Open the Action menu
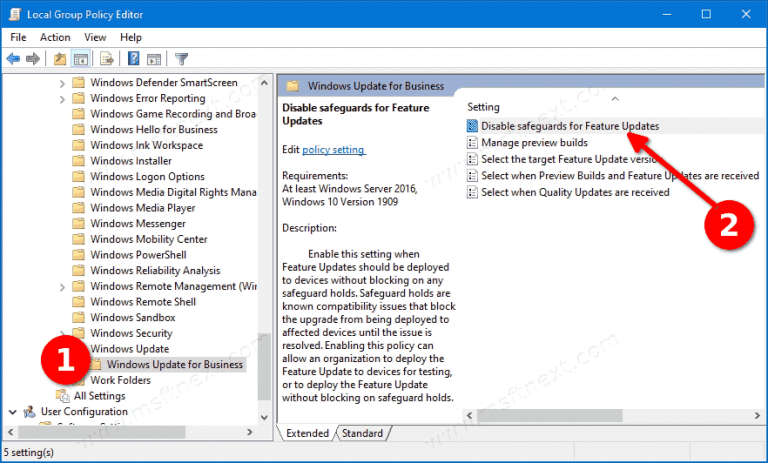This screenshot has height=463, width=768. [55, 37]
